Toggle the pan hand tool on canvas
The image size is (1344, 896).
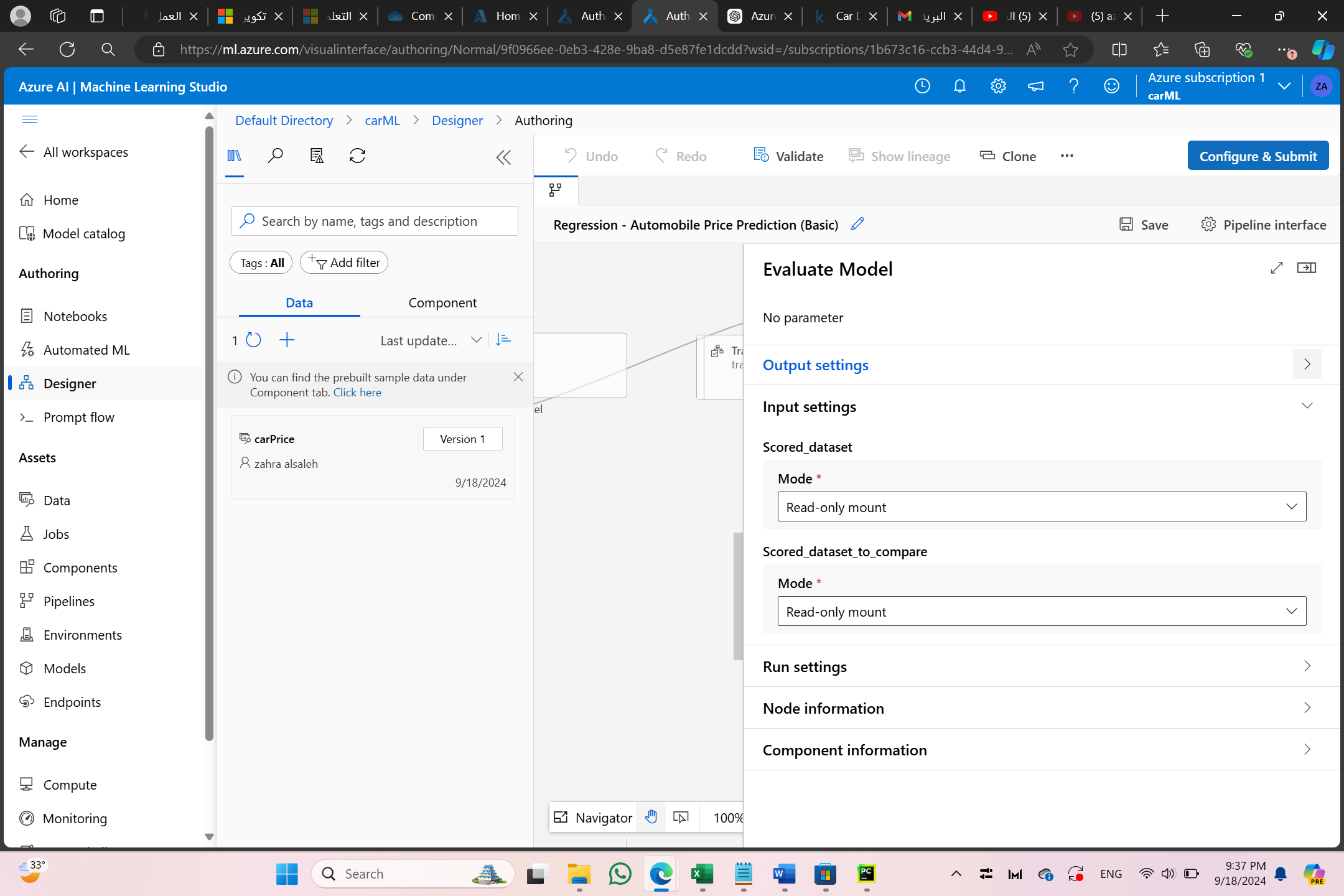click(651, 817)
